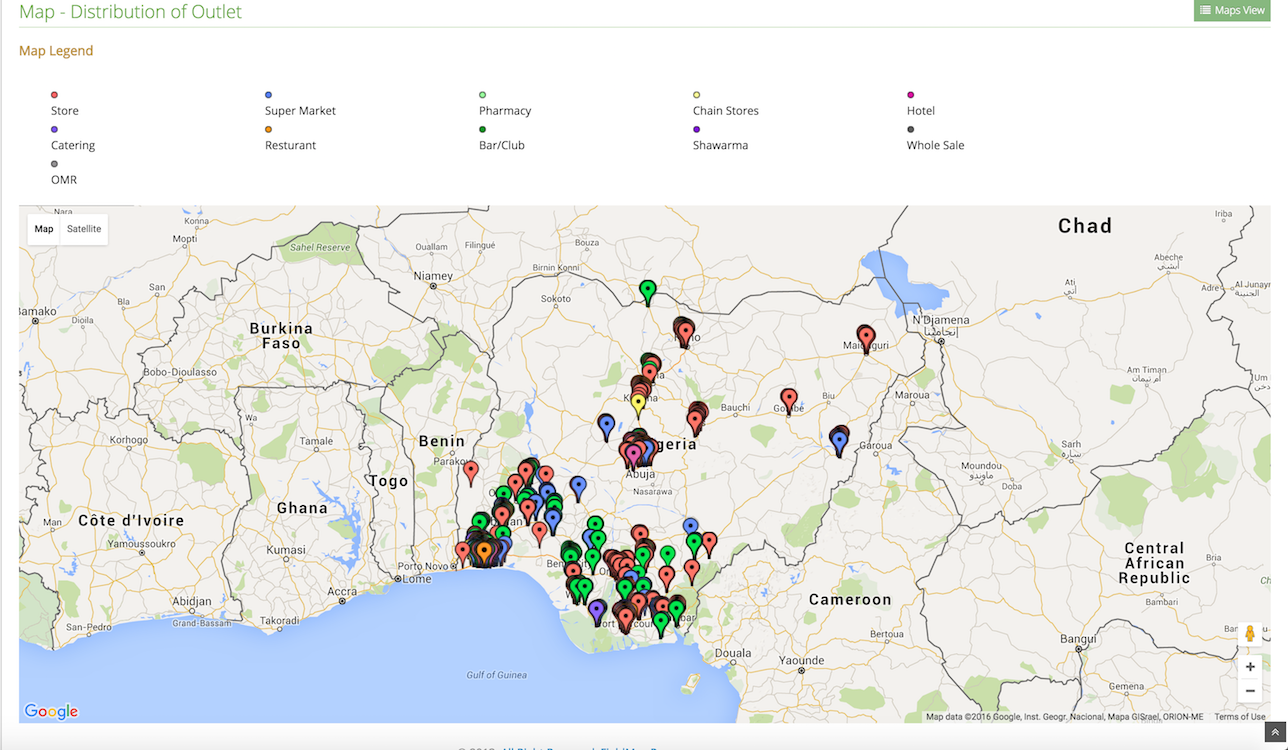This screenshot has width=1288, height=750.
Task: Click the Pharmacy legend label
Action: click(x=505, y=111)
